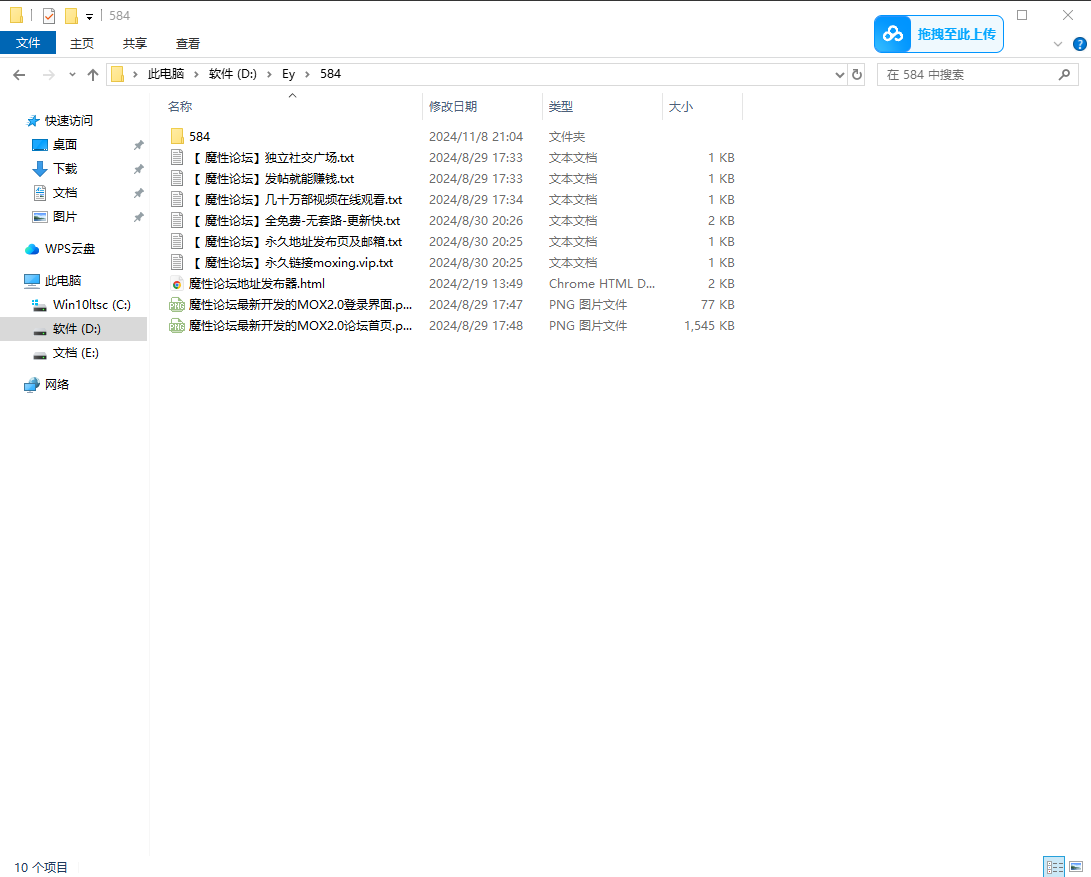
Task: Select the 全免费-无套路-更新快.txt file icon
Action: (x=177, y=221)
